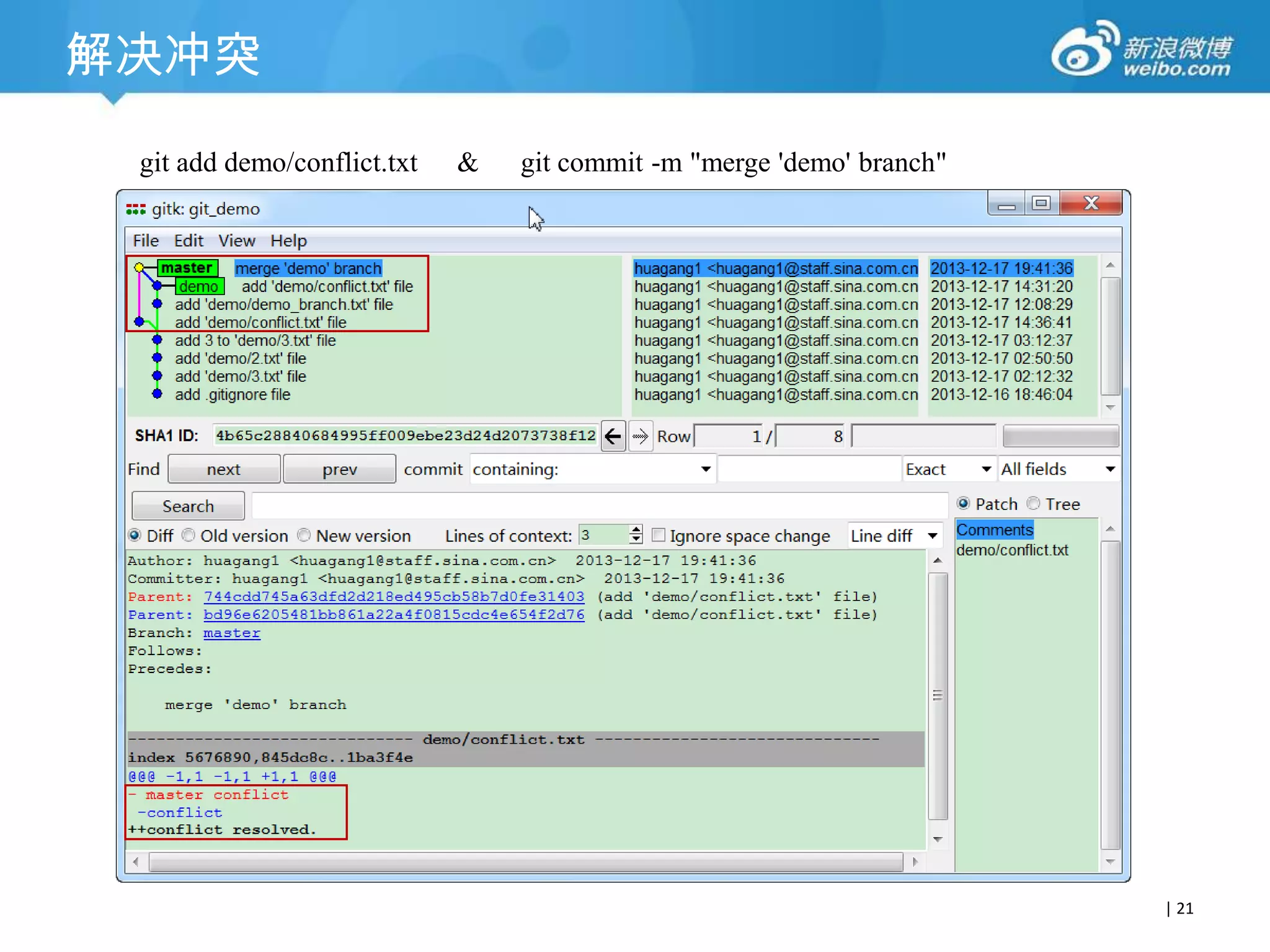Click the commit node next to demo branch label
Image resolution: width=1270 pixels, height=952 pixels.
pos(158,286)
